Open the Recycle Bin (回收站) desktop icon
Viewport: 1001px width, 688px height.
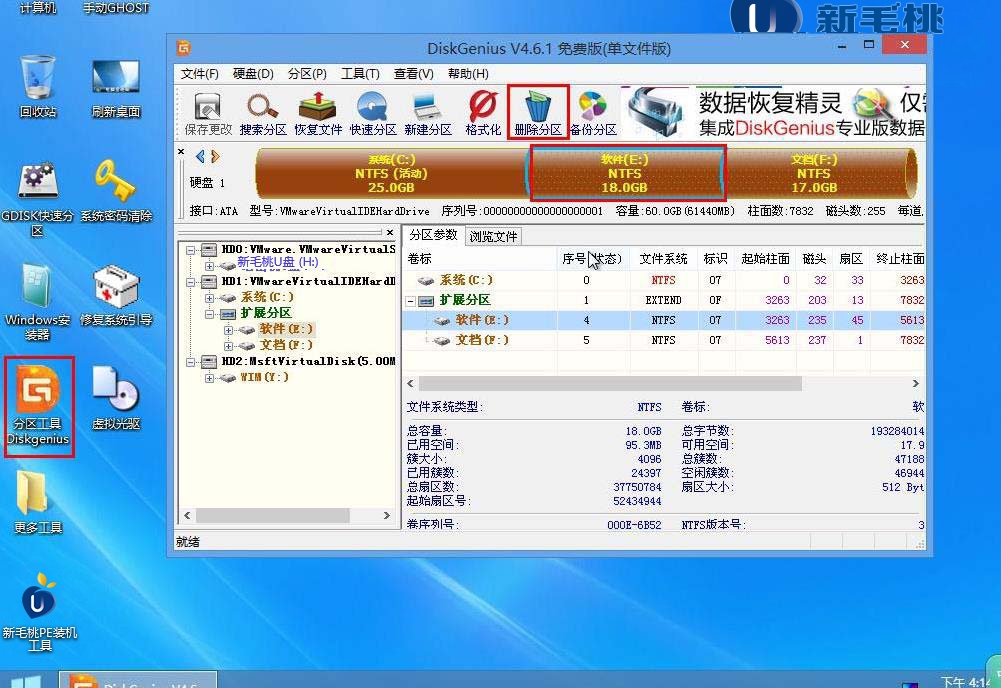click(x=38, y=87)
